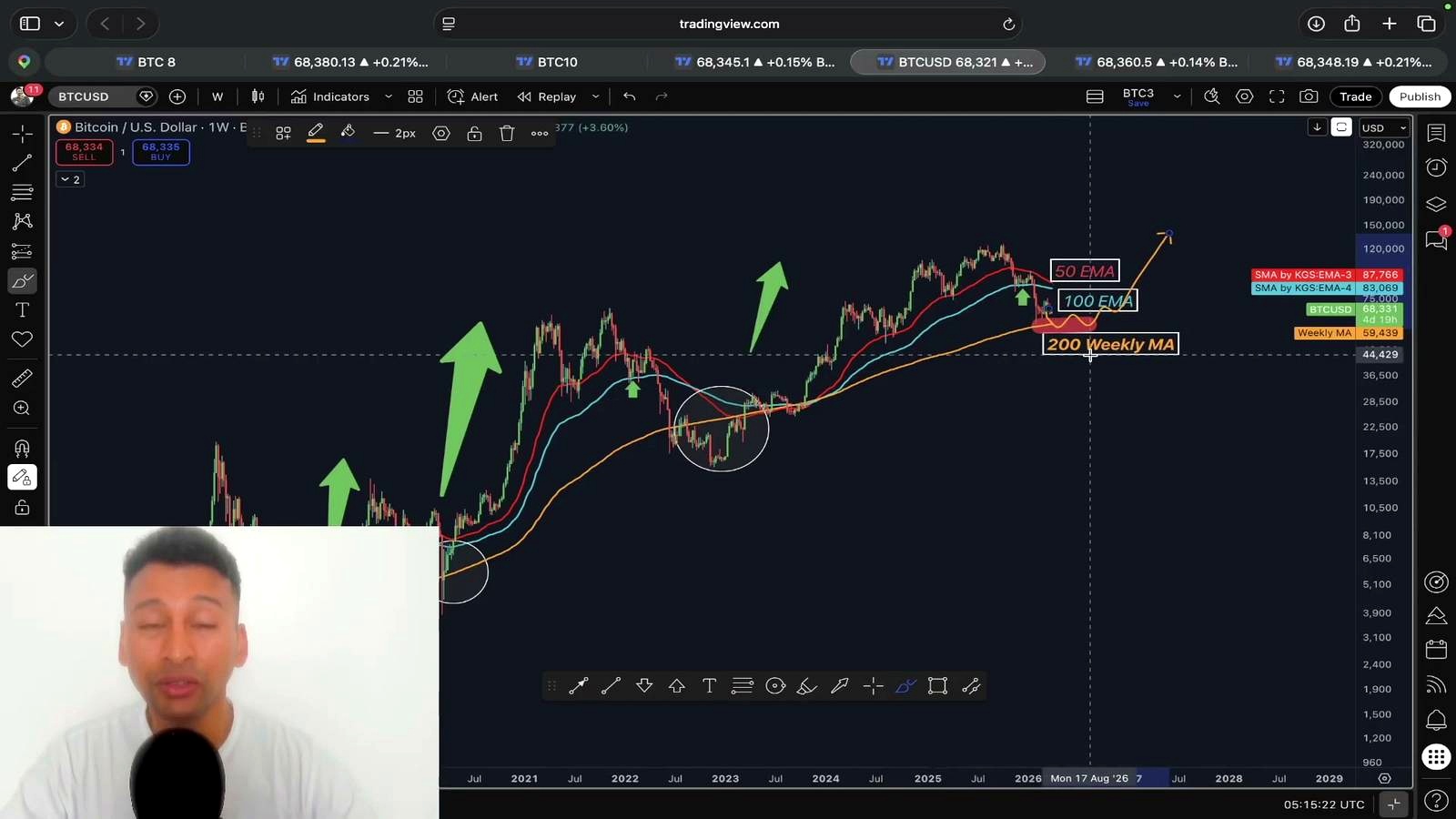Screen dimensions: 1456x819
Task: Open drawing settings in floating toolbar
Action: pyautogui.click(x=441, y=134)
